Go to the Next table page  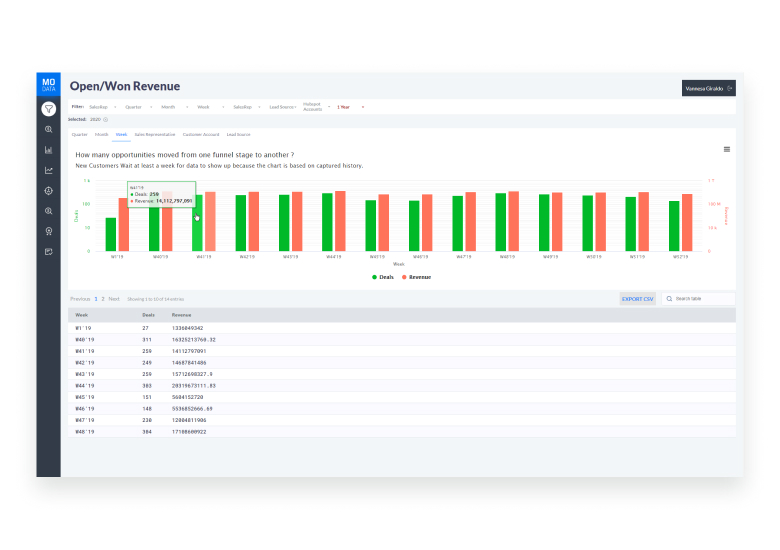[x=114, y=299]
